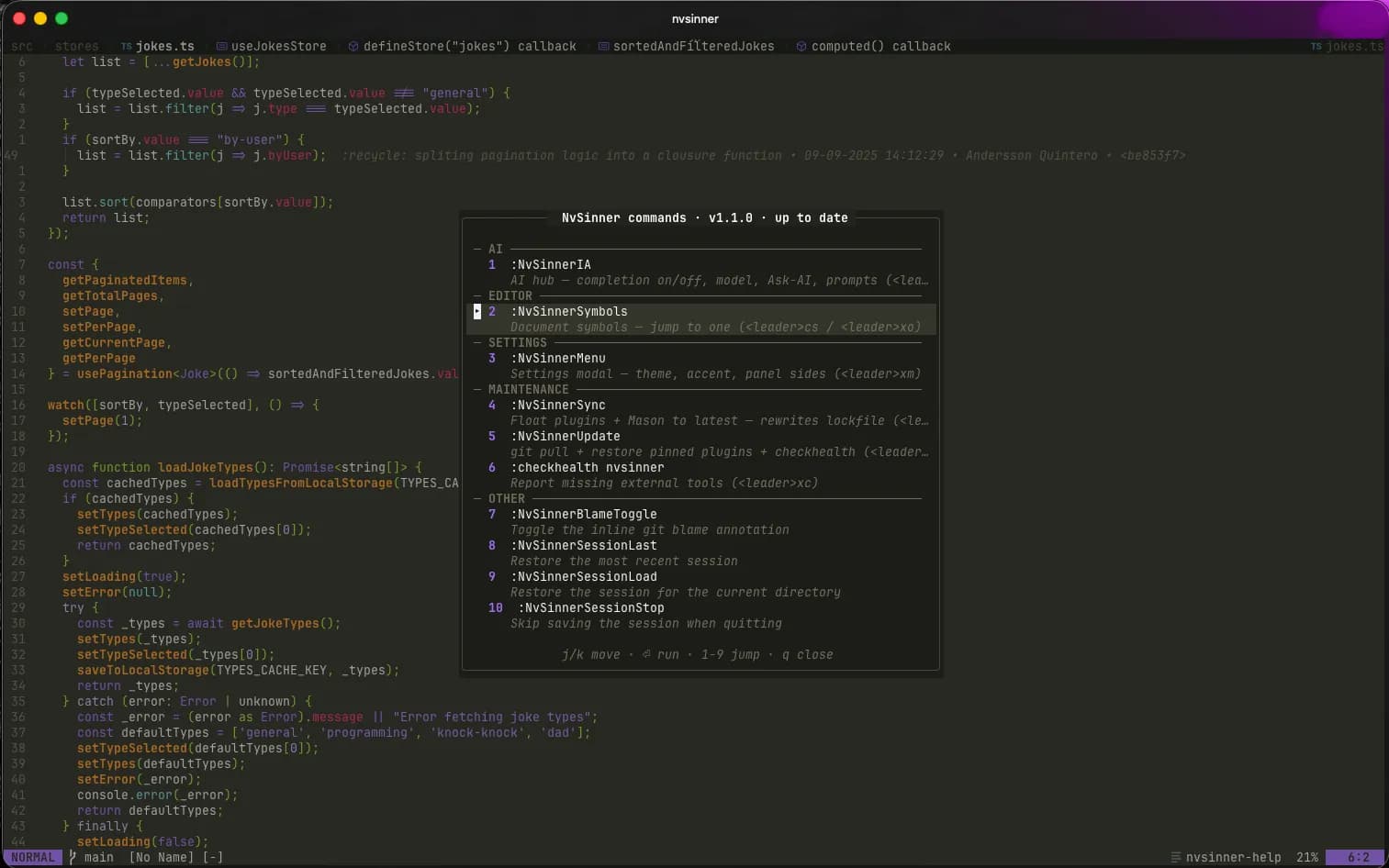Click the git branch icon in statusline

(73, 857)
